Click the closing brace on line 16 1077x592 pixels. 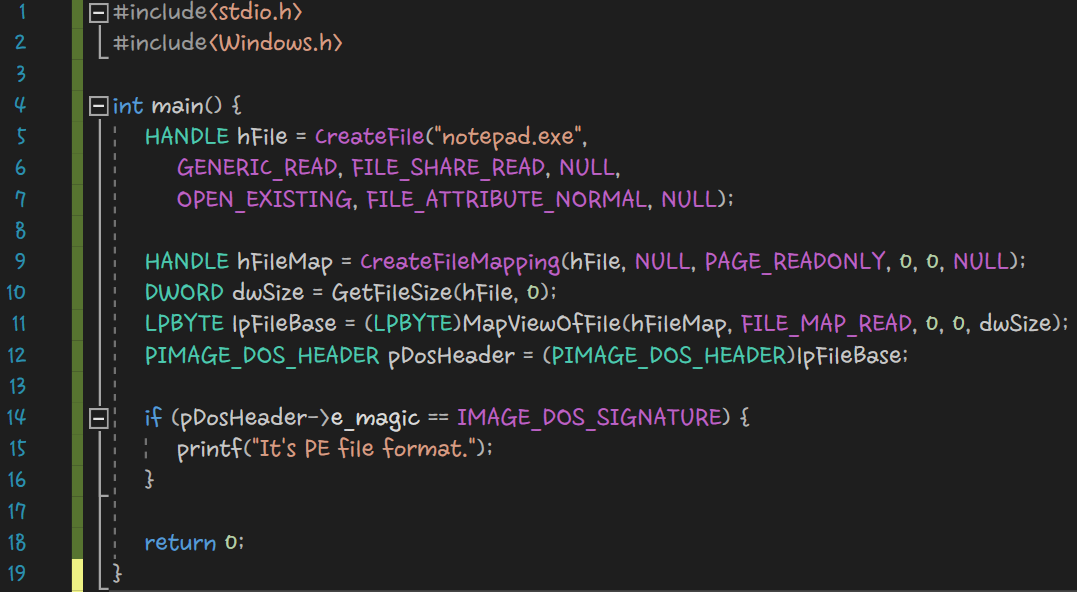point(150,479)
